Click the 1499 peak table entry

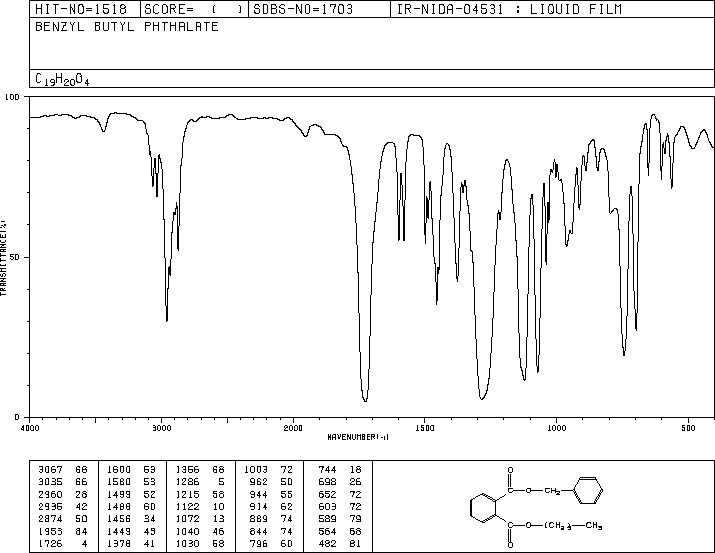131,494
